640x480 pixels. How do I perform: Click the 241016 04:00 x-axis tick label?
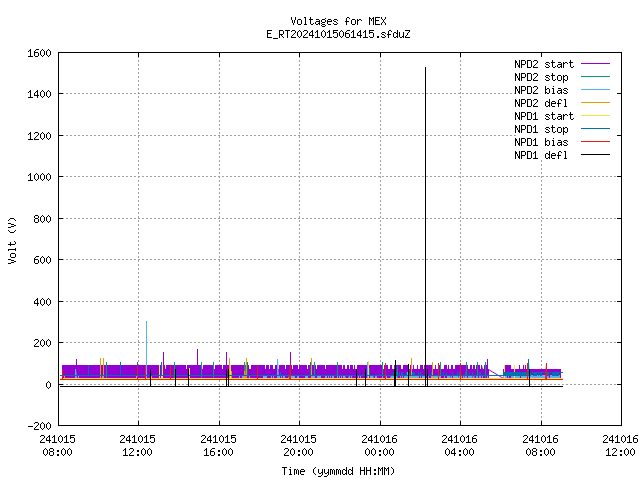[x=459, y=446]
